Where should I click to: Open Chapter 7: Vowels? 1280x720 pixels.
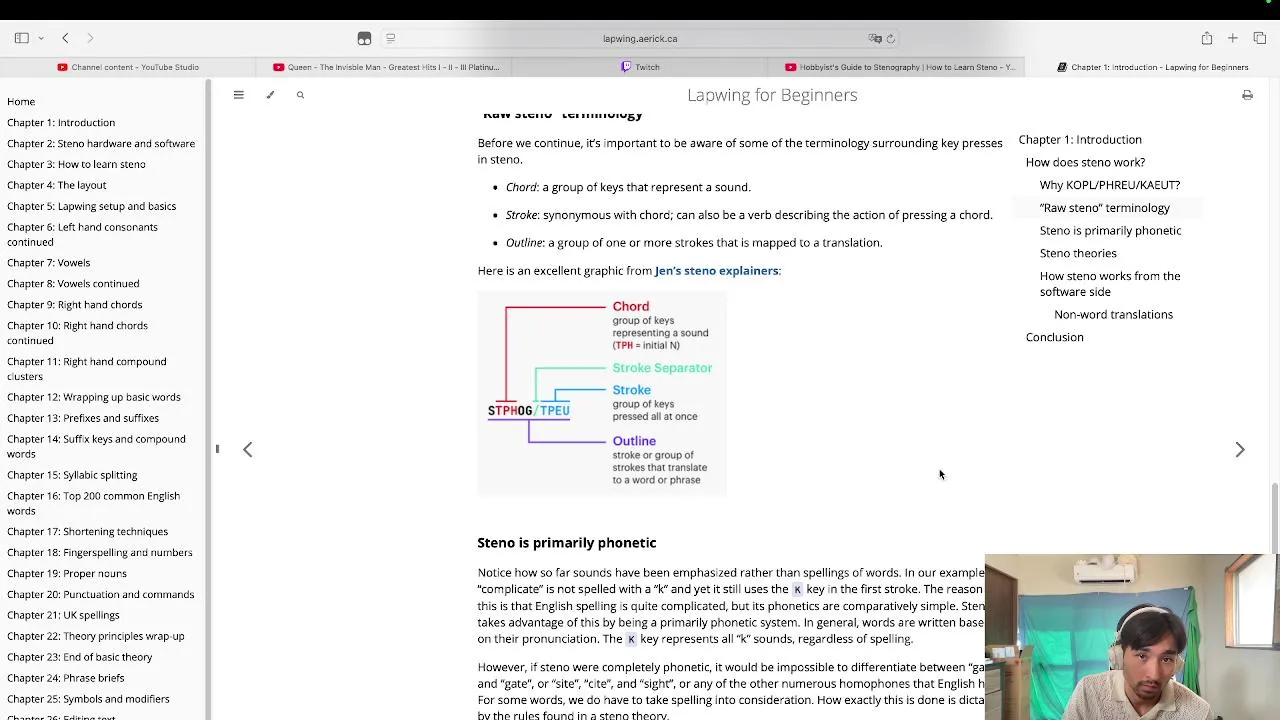[x=48, y=262]
